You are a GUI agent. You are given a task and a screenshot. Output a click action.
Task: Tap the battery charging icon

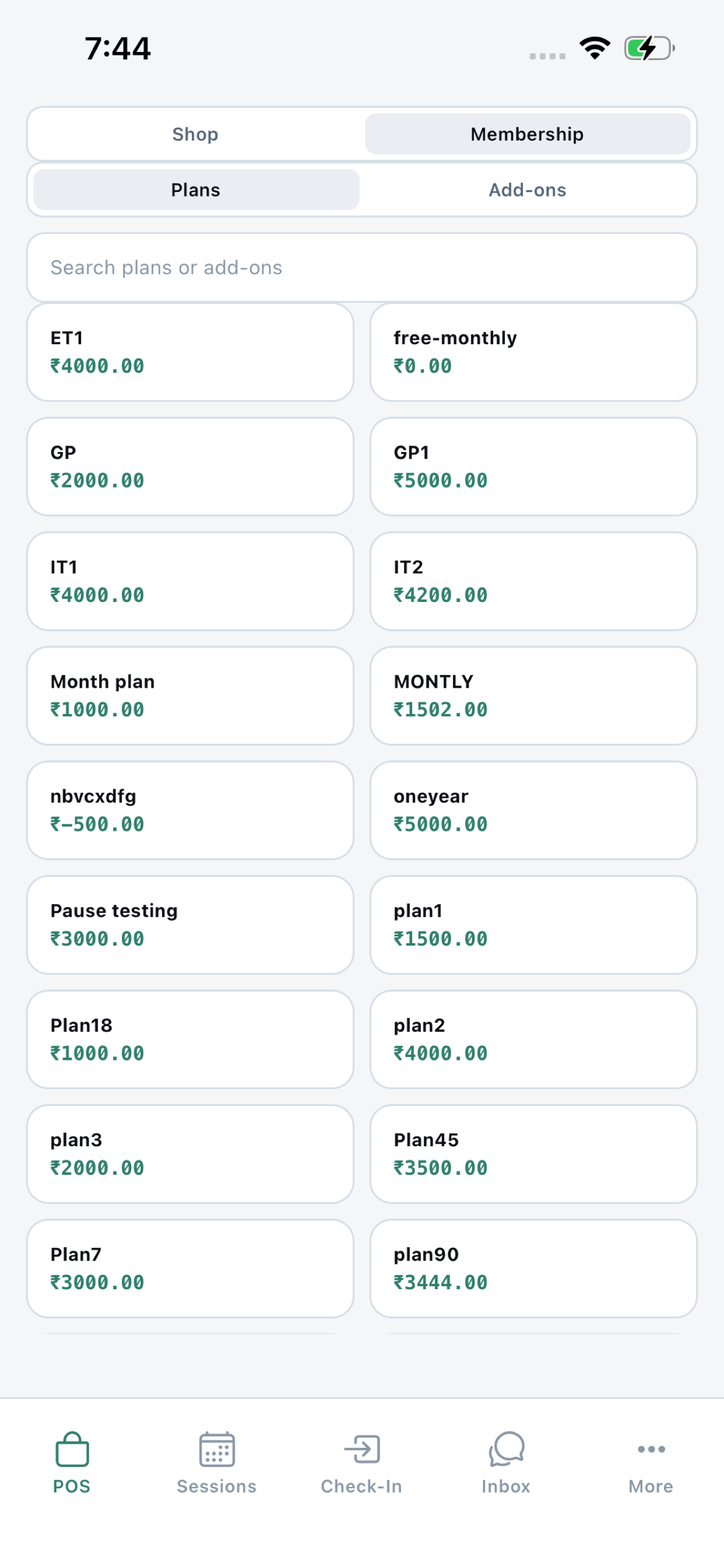[649, 48]
